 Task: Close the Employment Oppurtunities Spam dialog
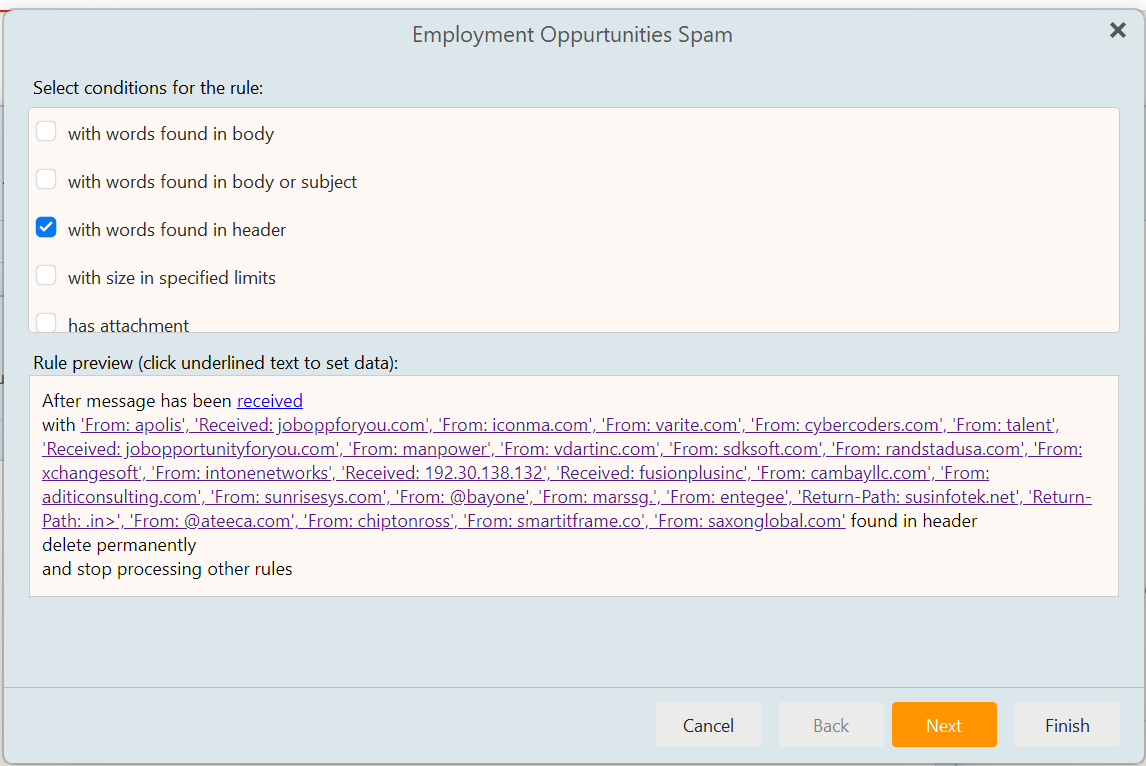(x=1117, y=30)
